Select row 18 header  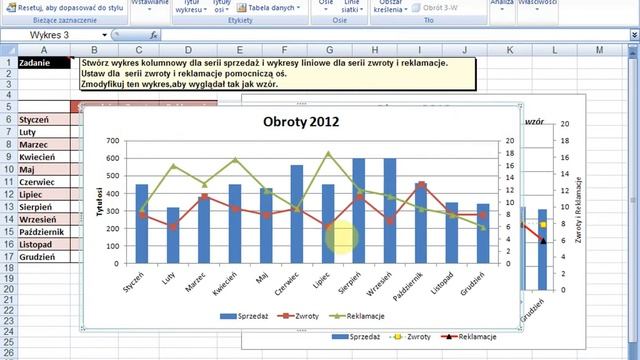coord(9,268)
